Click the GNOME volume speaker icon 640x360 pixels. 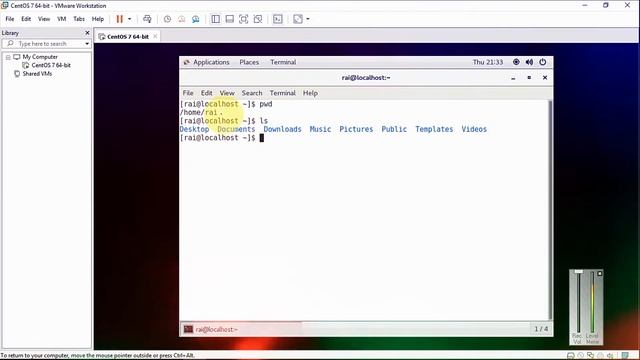coord(529,62)
